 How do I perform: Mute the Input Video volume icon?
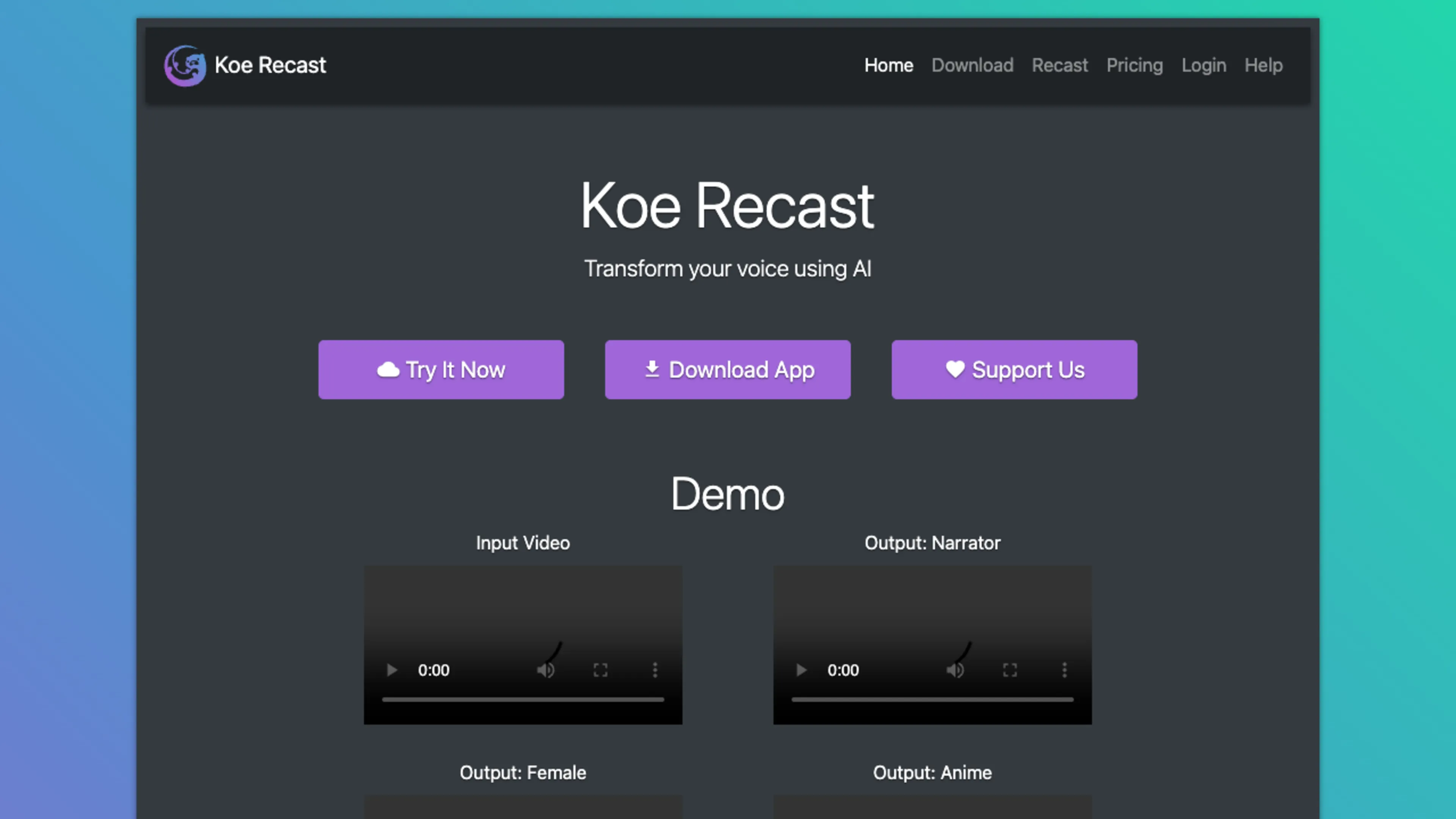click(546, 670)
